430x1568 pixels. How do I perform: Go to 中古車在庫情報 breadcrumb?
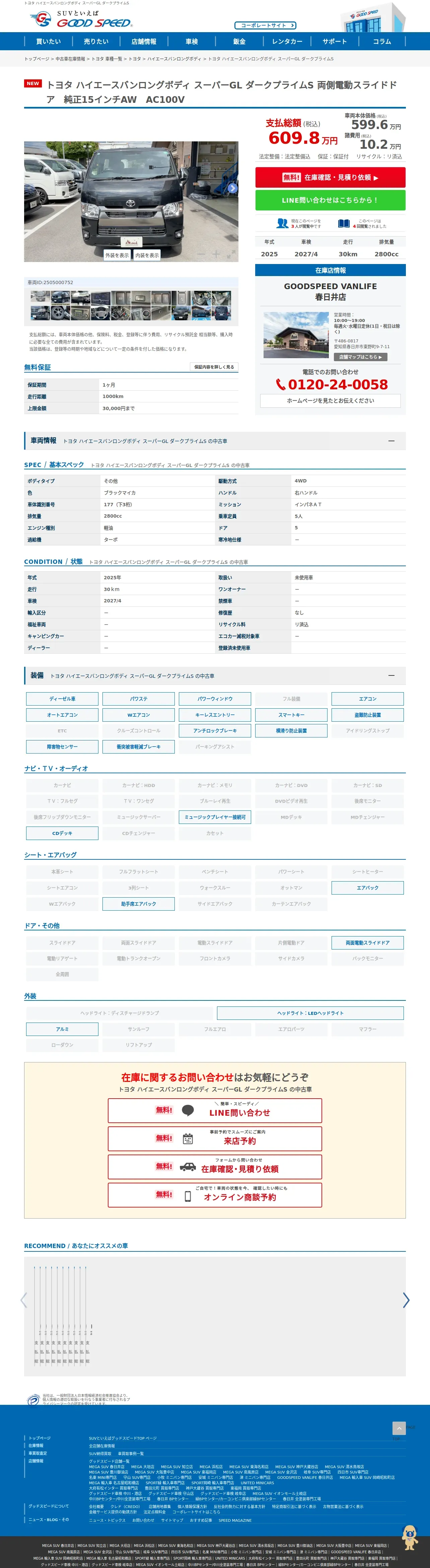click(71, 59)
